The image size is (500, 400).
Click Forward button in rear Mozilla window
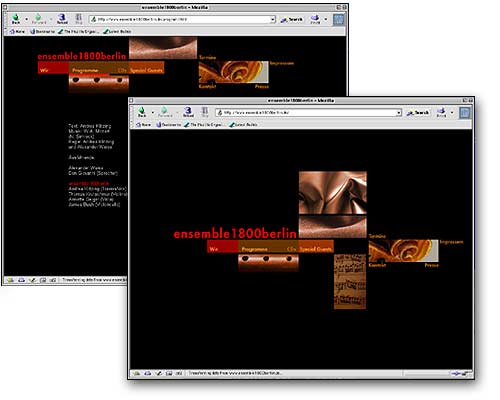tap(38, 19)
